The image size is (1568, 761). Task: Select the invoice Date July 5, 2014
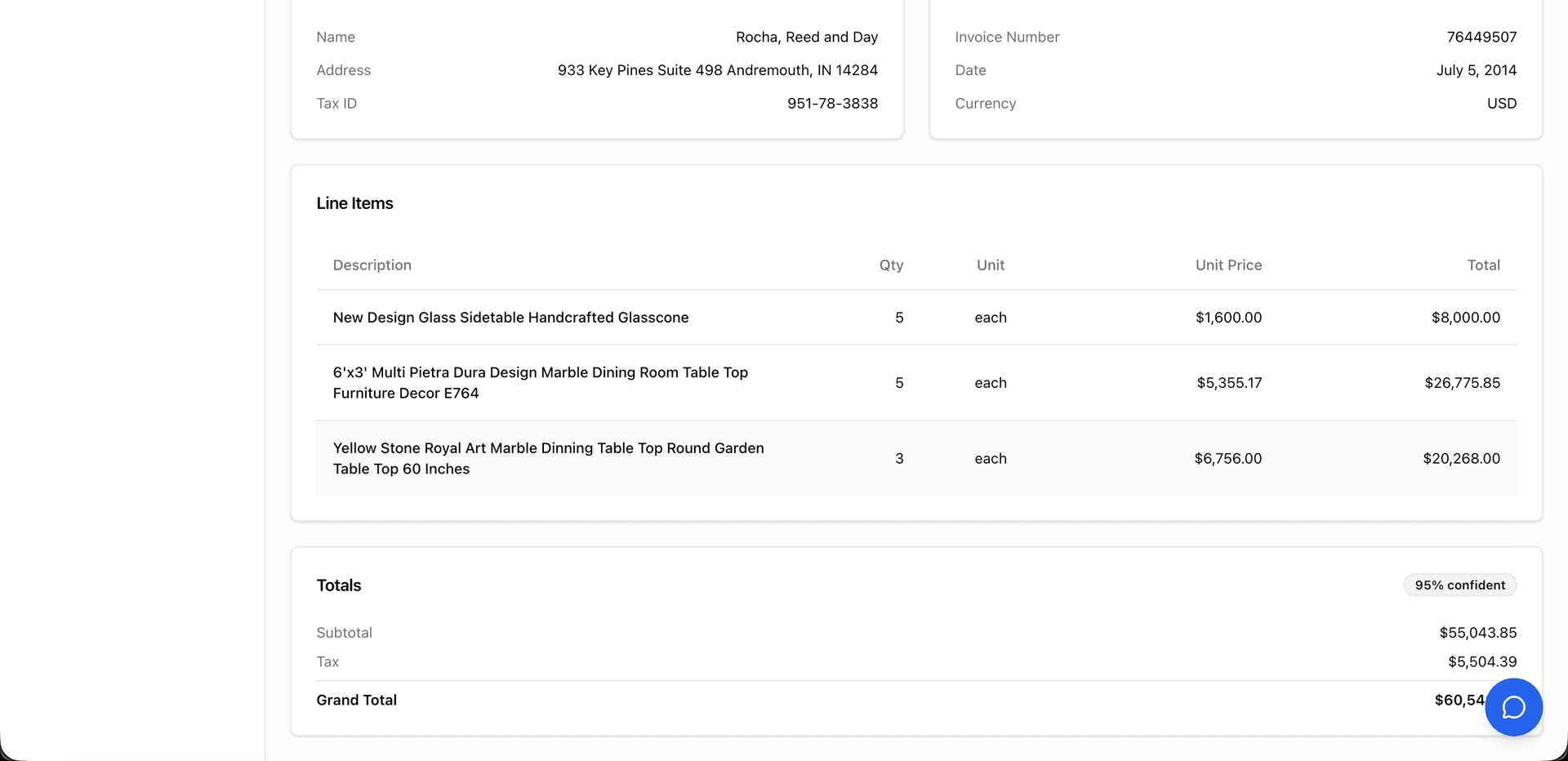point(1477,70)
